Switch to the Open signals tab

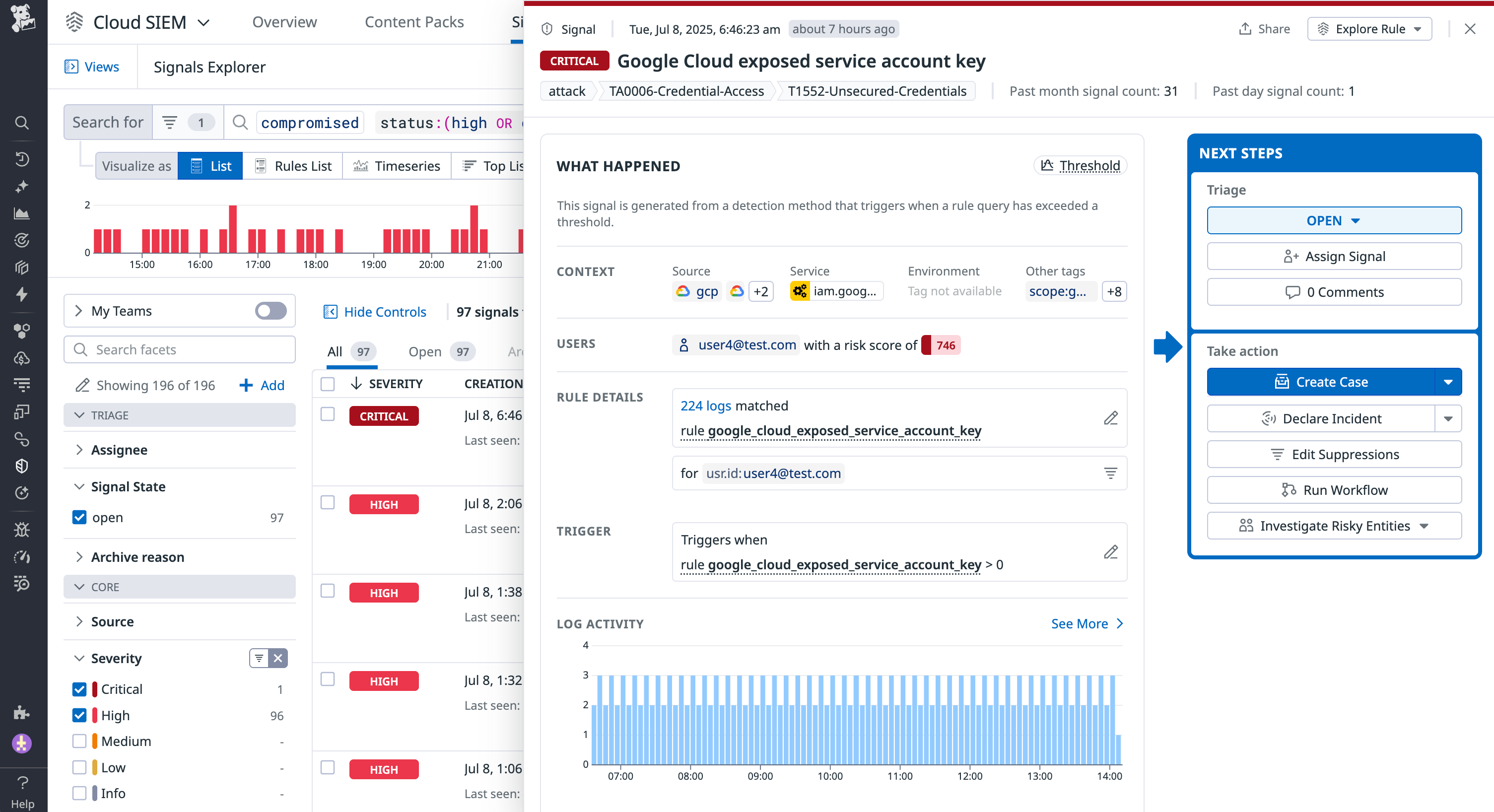click(x=425, y=351)
